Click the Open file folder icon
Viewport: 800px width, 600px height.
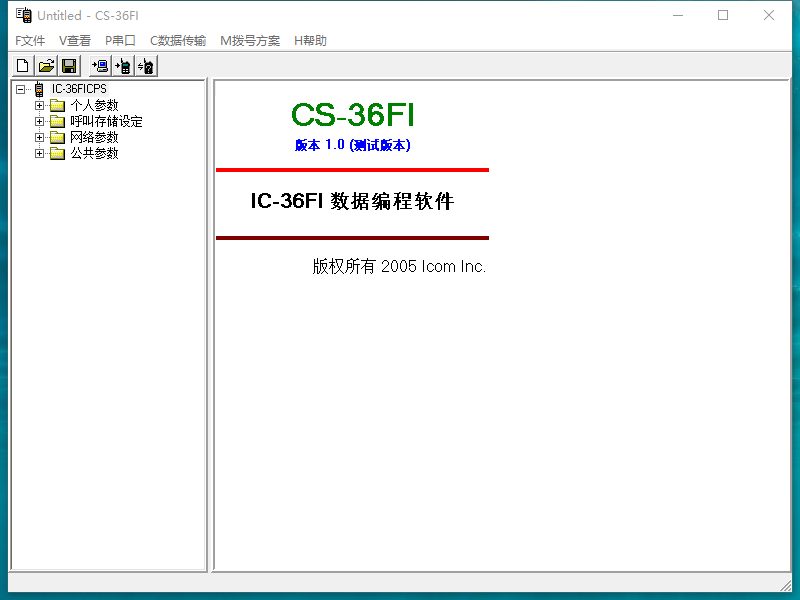46,67
